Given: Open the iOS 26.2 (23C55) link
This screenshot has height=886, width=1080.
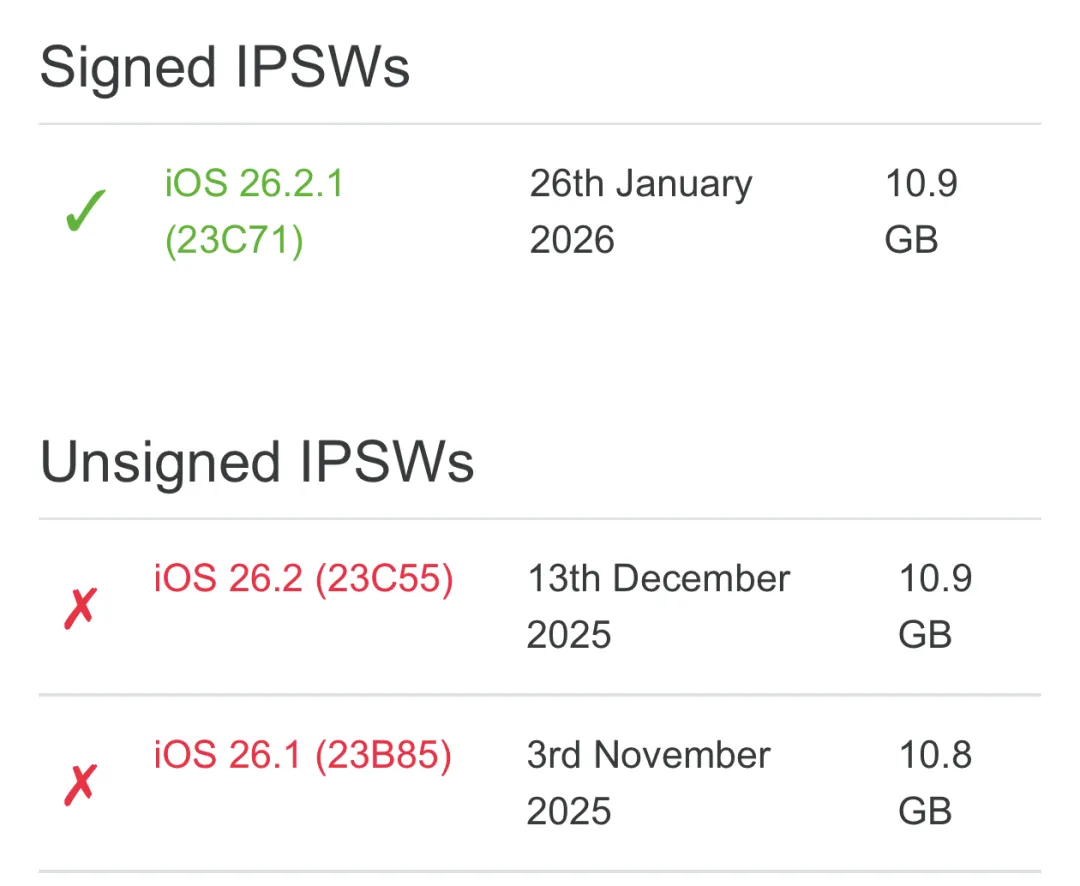Looking at the screenshot, I should [303, 578].
